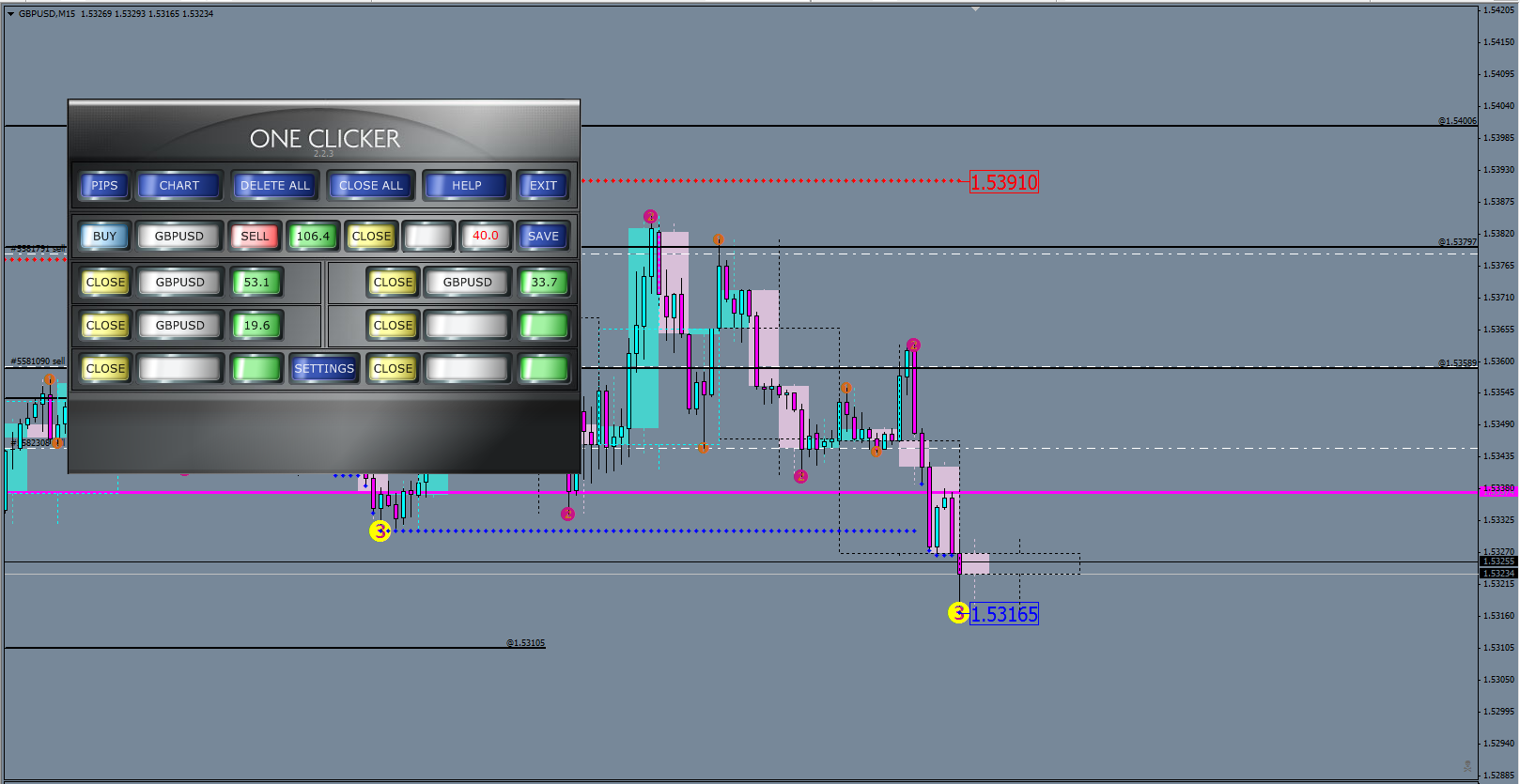Click the PIPS button in One Clicker
Viewport: 1520px width, 784px height.
tap(104, 185)
